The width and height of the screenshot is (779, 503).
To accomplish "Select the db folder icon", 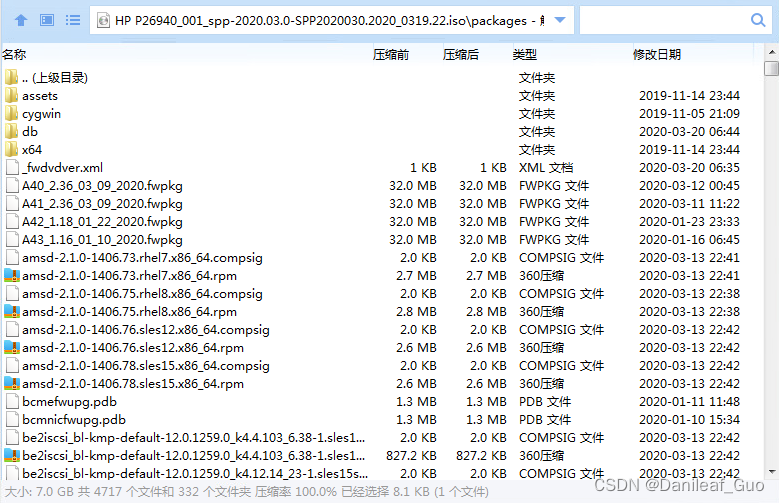I will point(12,131).
